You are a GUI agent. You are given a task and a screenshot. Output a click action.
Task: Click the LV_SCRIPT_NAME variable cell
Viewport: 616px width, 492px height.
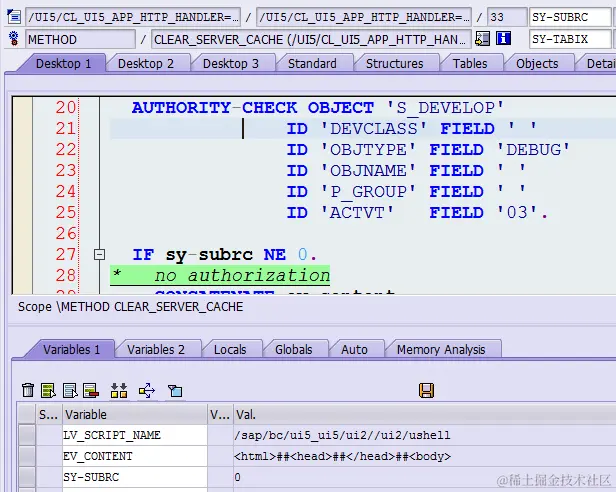(135, 435)
